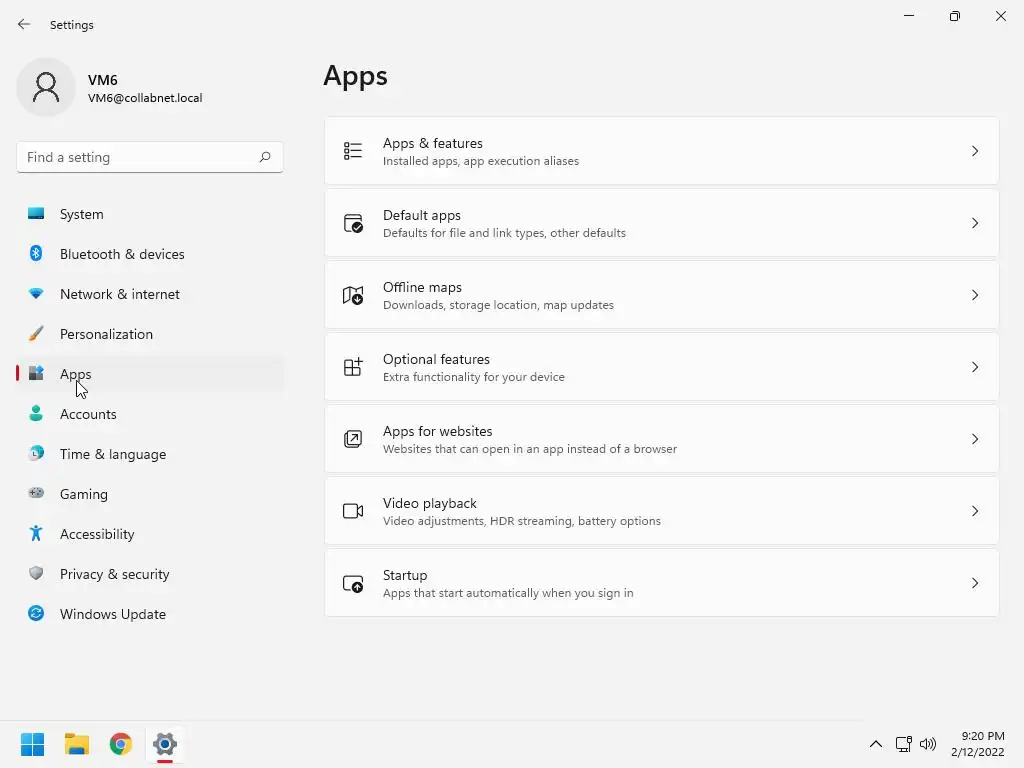Image resolution: width=1024 pixels, height=768 pixels.
Task: Select Accounts in the sidebar
Action: [x=88, y=414]
